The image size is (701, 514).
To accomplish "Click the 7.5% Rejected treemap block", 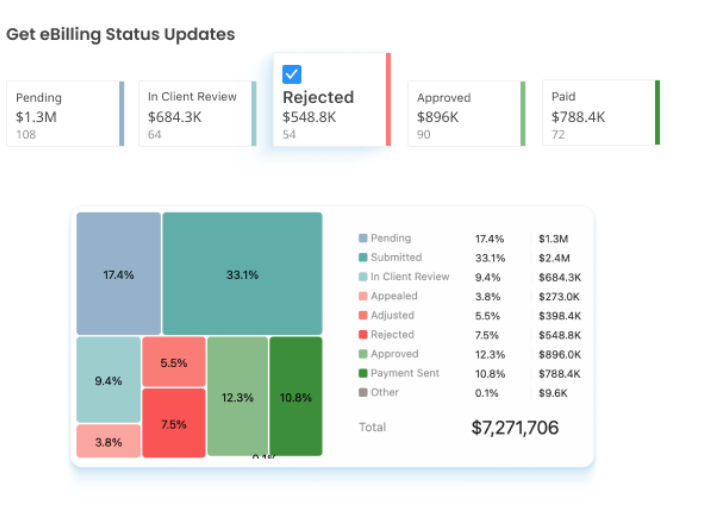I will tap(174, 423).
